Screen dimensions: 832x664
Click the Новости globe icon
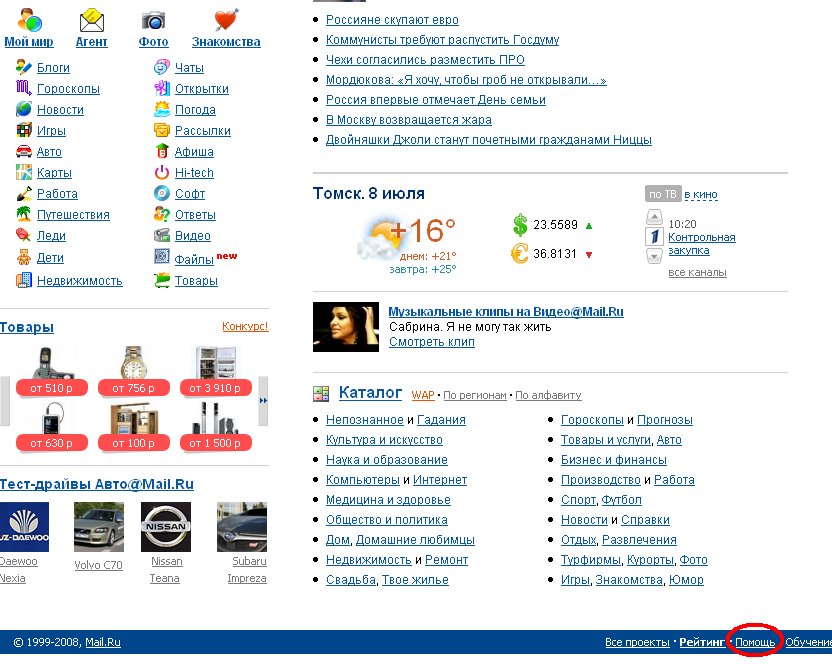[x=24, y=109]
